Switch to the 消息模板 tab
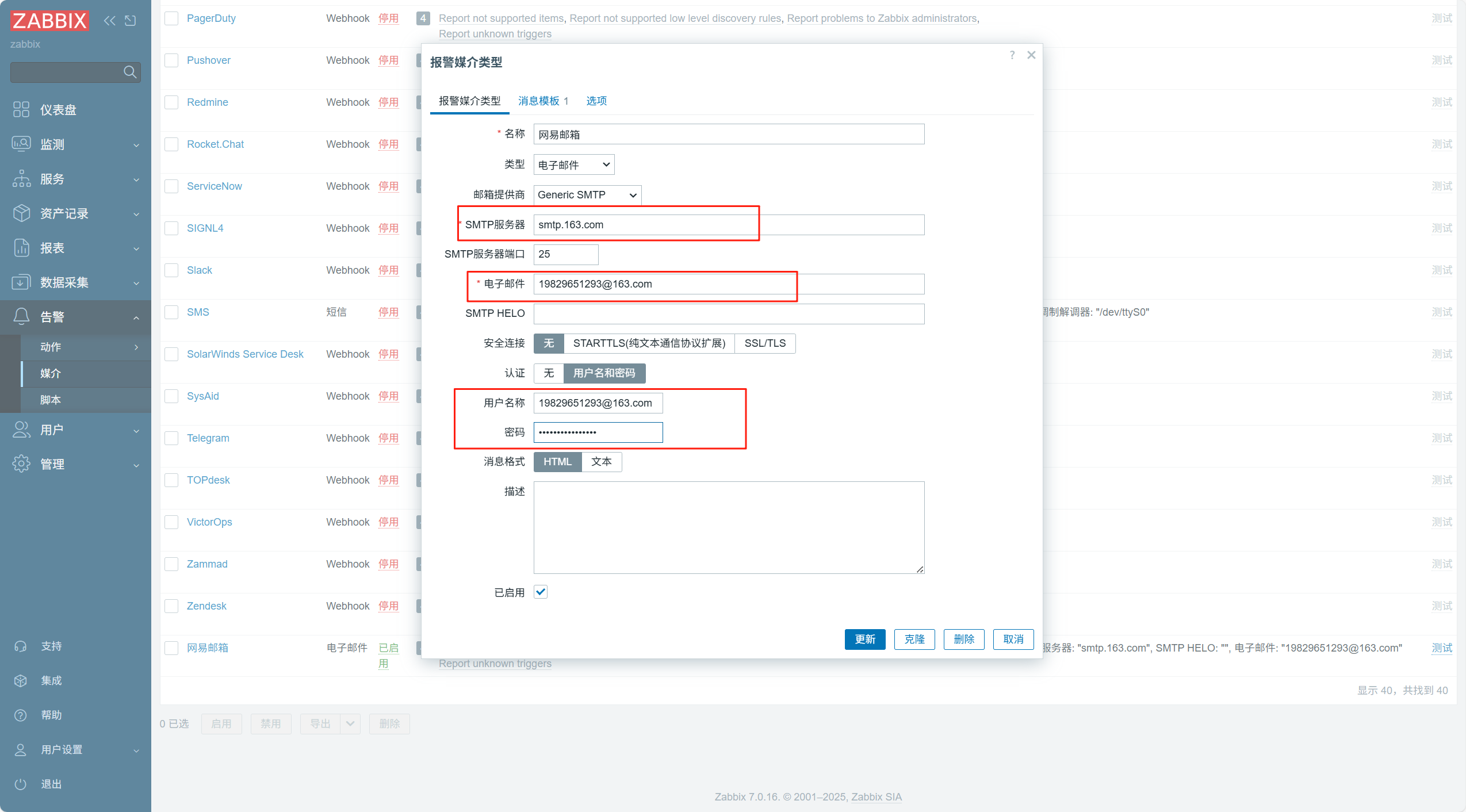The width and height of the screenshot is (1466, 812). click(x=543, y=101)
